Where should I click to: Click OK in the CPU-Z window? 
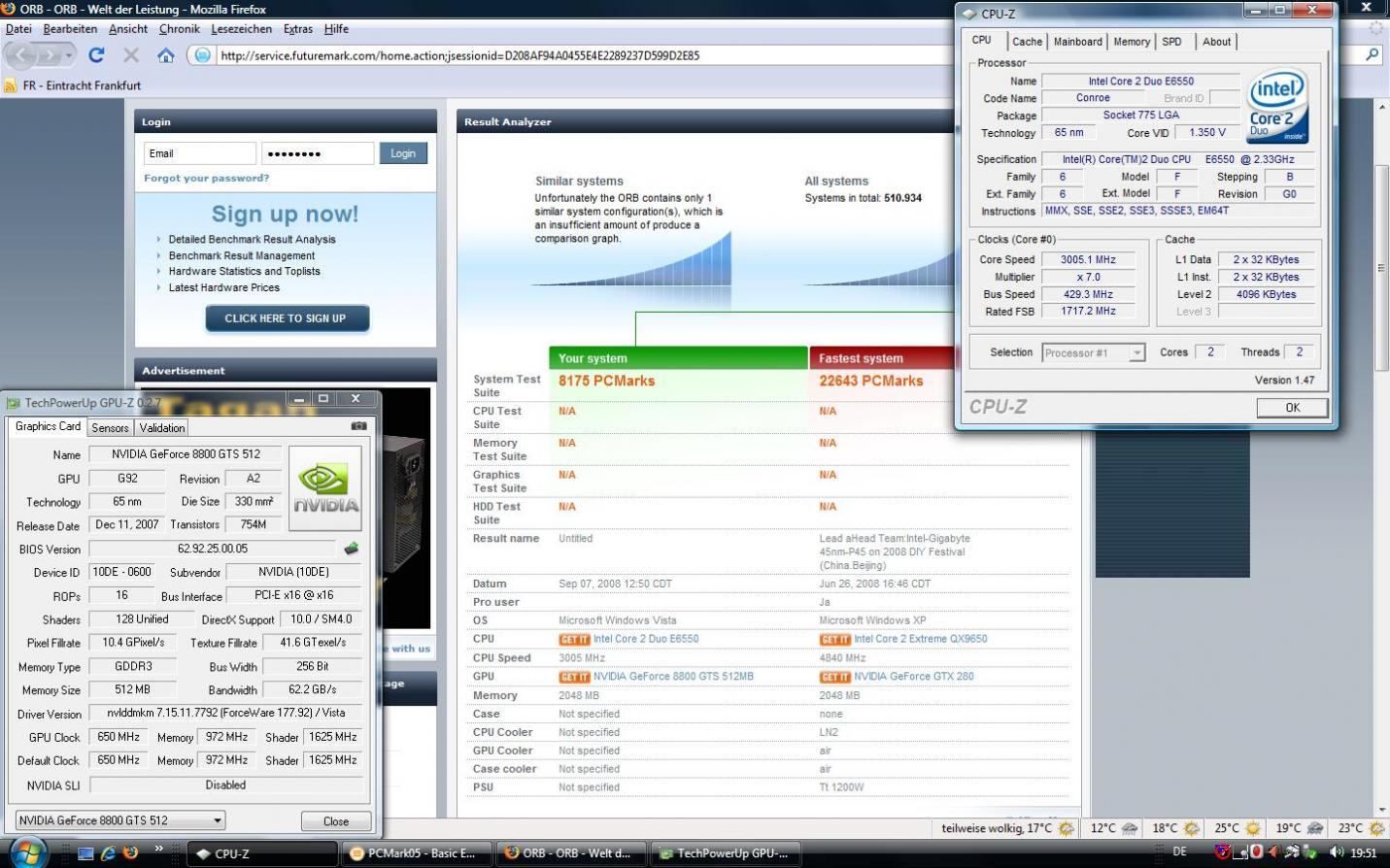[1292, 408]
